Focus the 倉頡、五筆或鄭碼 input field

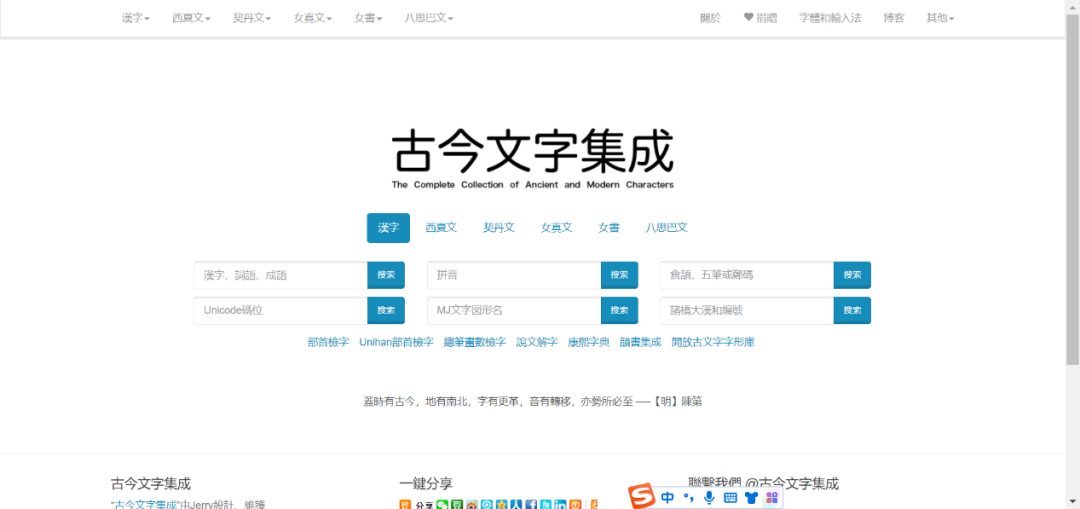pyautogui.click(x=747, y=276)
